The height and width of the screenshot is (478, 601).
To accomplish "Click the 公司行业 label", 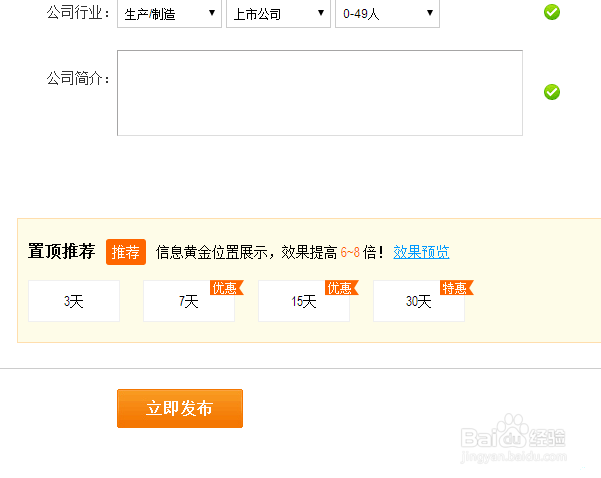I will (x=78, y=13).
